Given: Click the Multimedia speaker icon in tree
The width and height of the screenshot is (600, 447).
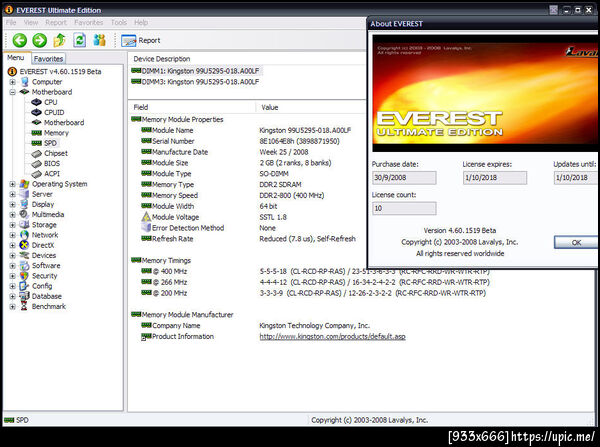Looking at the screenshot, I should tap(24, 214).
